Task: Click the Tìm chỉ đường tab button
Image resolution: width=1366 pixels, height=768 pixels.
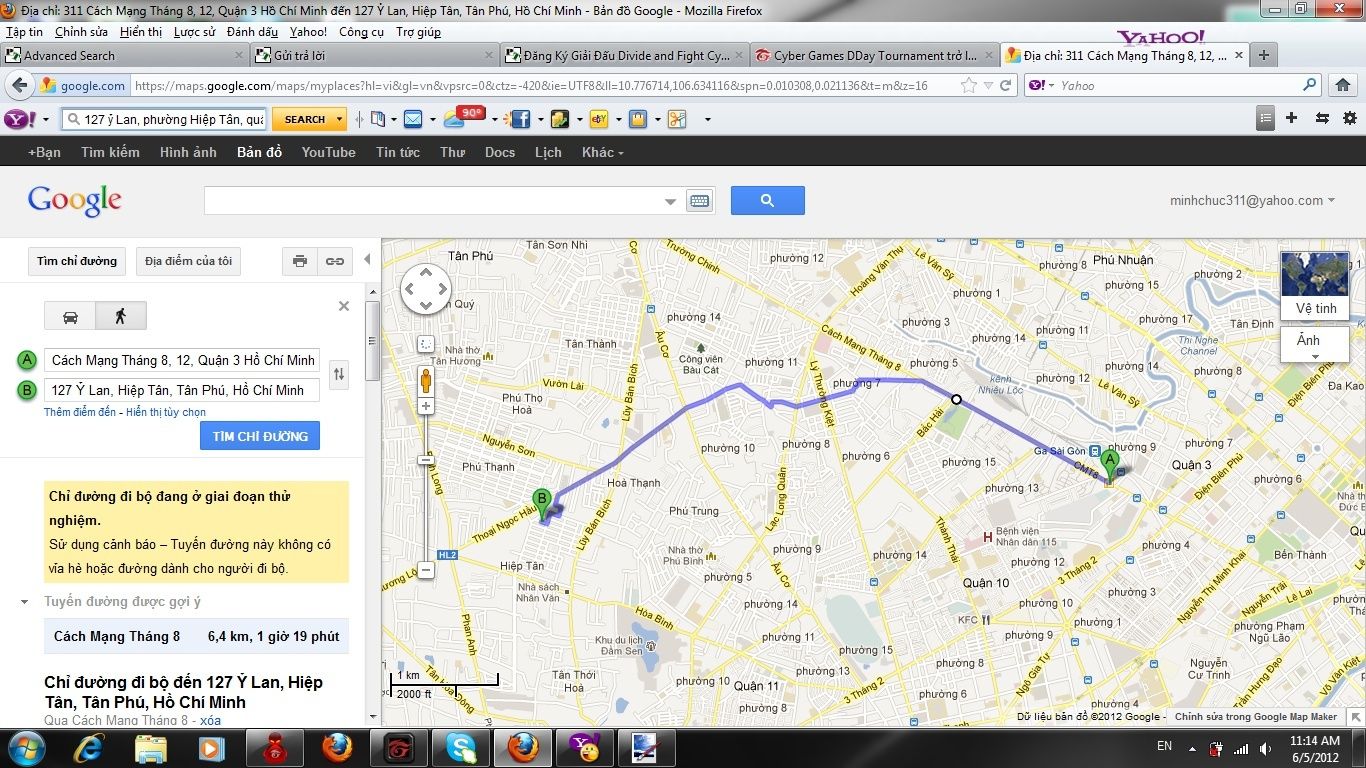Action: point(77,261)
